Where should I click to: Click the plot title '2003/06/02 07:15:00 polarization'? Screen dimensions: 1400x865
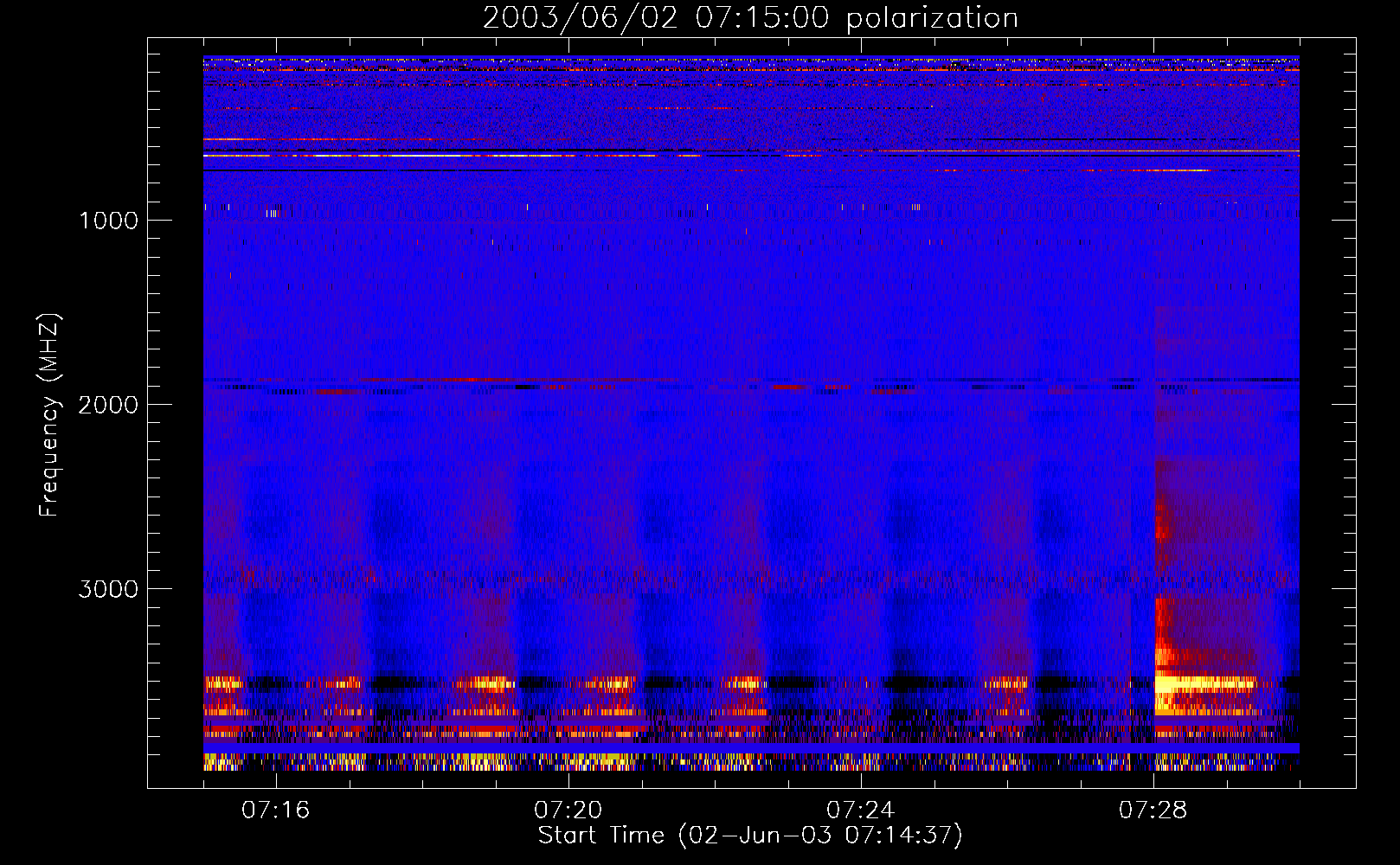point(750,18)
